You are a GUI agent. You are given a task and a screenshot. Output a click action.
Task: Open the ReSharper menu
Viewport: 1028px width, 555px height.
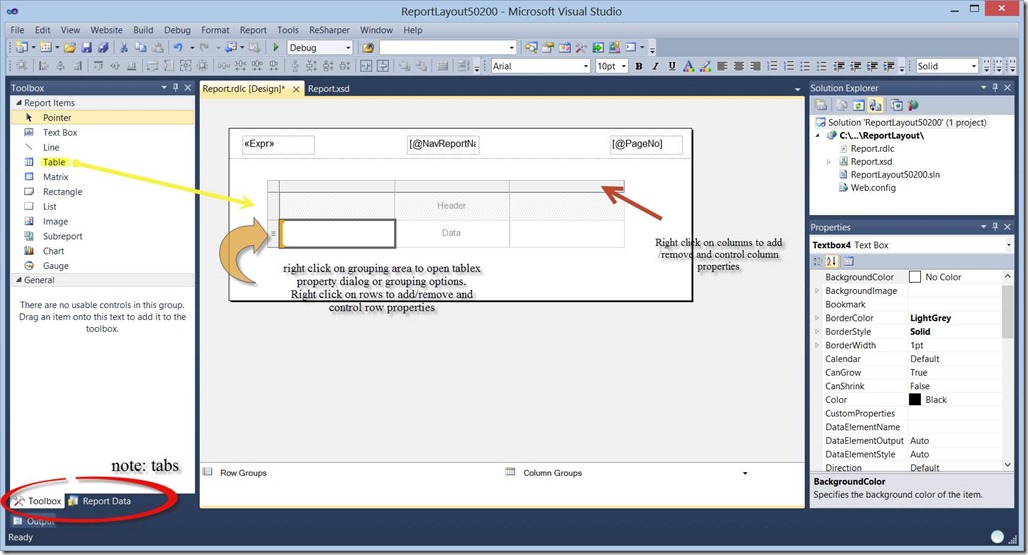click(329, 29)
